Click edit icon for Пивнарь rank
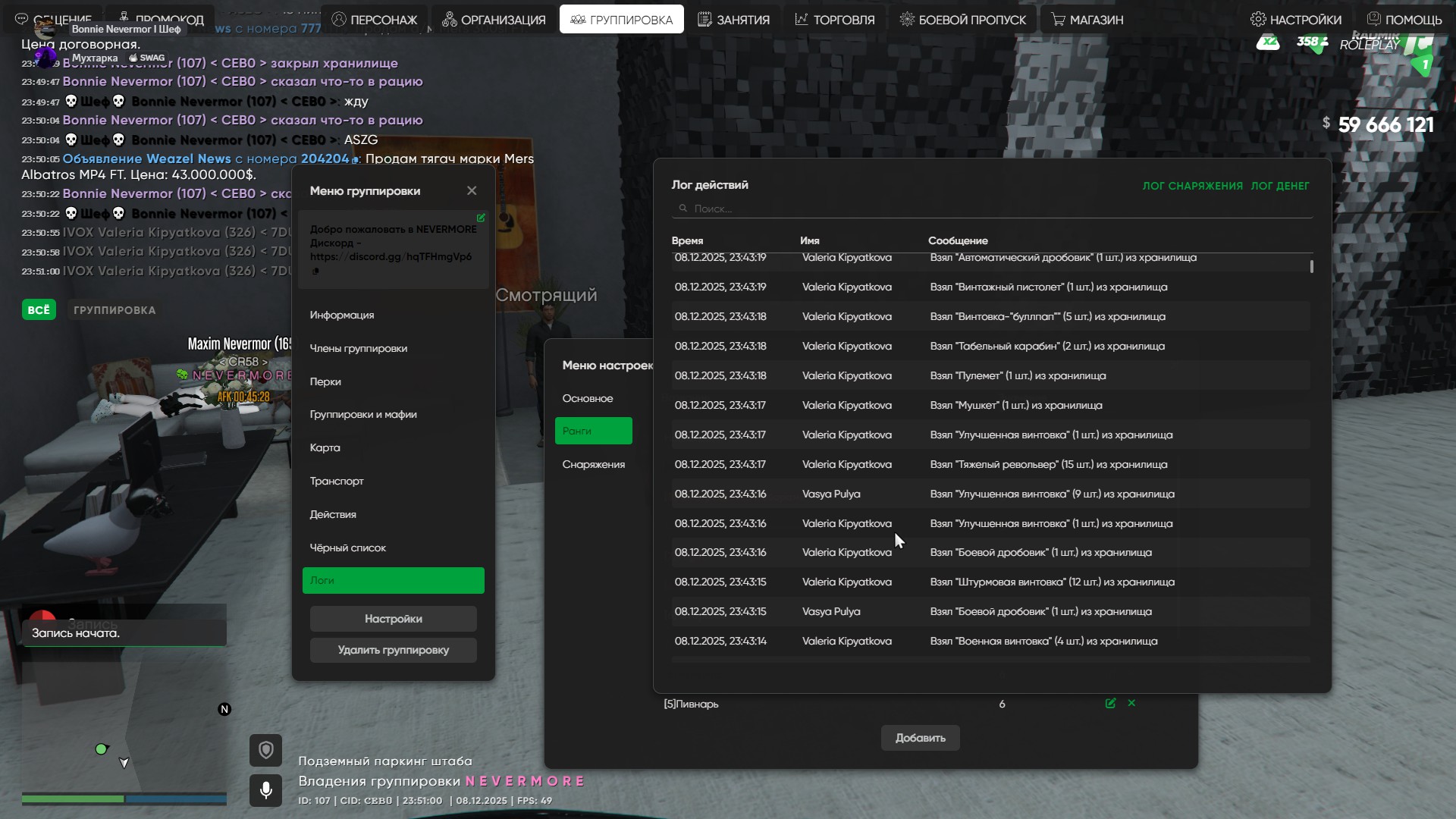This screenshot has height=819, width=1456. 1110,704
